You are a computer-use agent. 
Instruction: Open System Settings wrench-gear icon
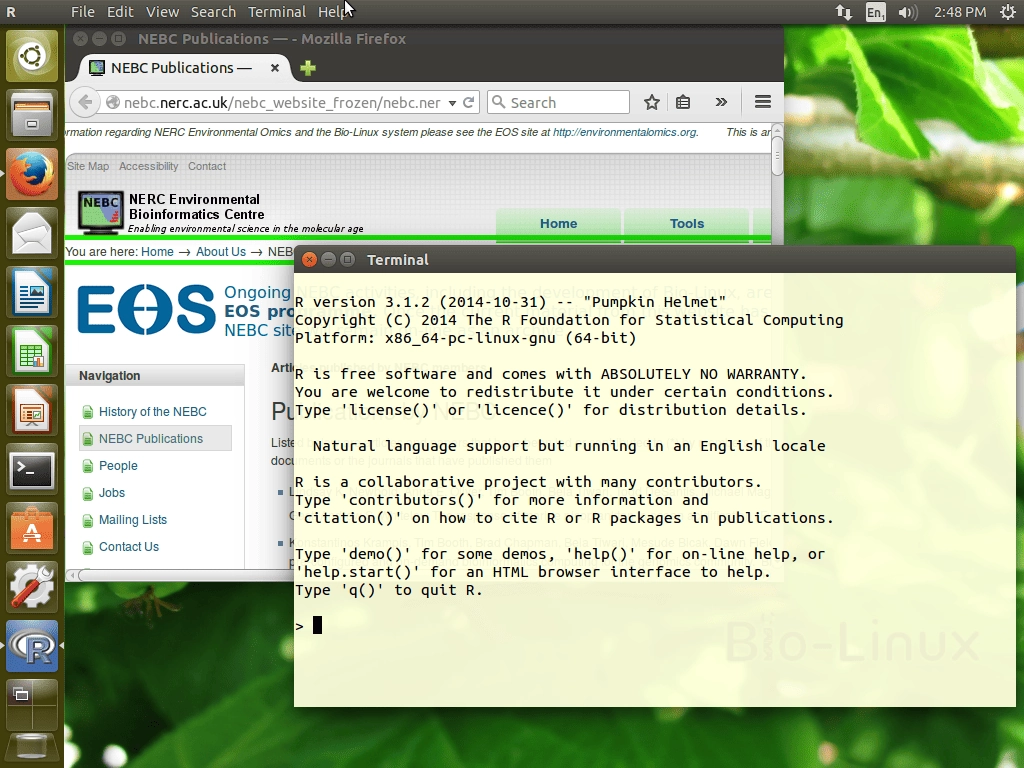(x=32, y=586)
